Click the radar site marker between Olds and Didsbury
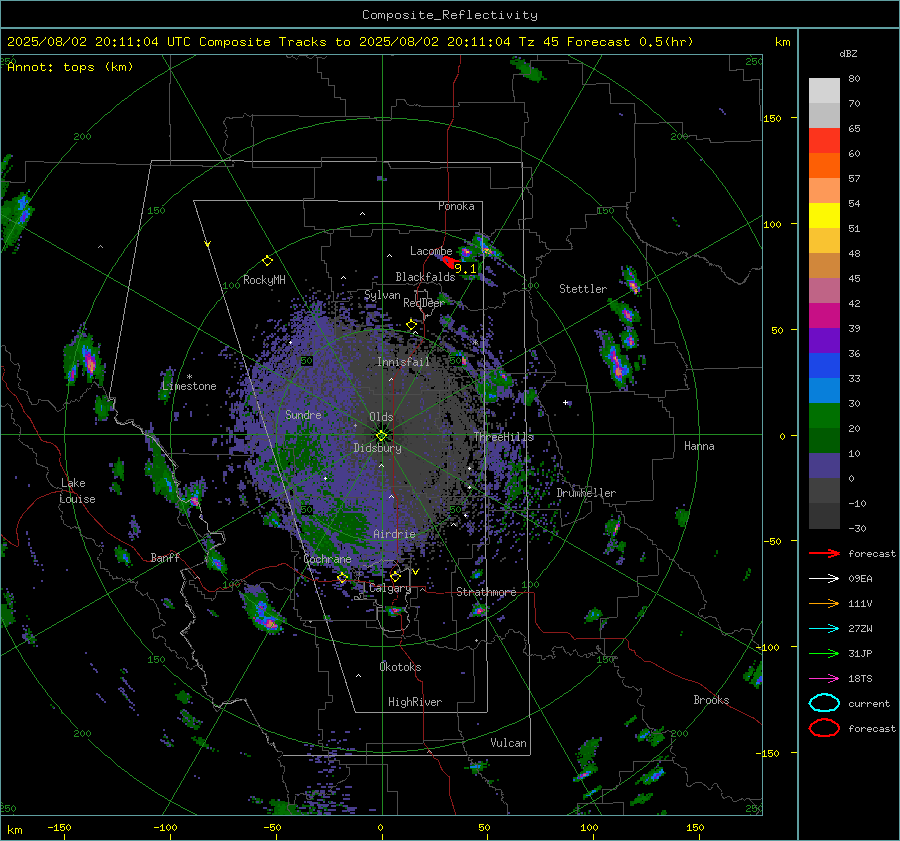The height and width of the screenshot is (841, 900). pyautogui.click(x=381, y=435)
